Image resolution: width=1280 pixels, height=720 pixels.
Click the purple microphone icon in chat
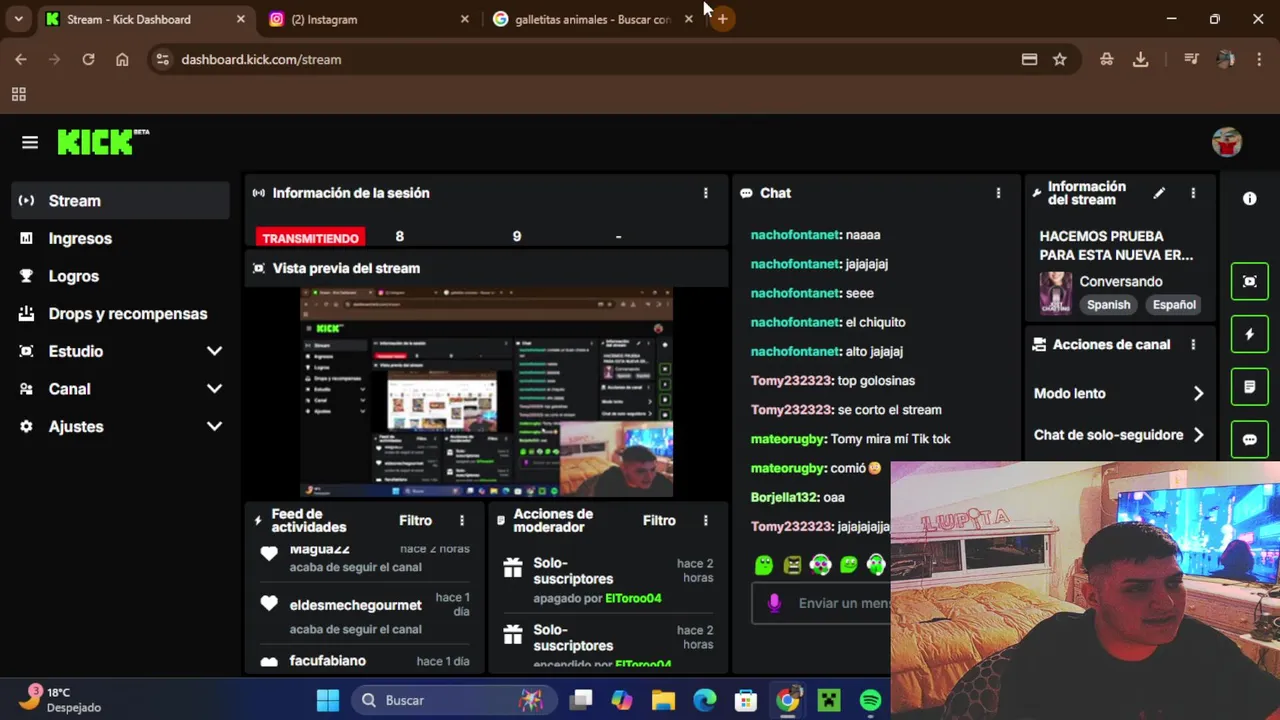pyautogui.click(x=774, y=603)
